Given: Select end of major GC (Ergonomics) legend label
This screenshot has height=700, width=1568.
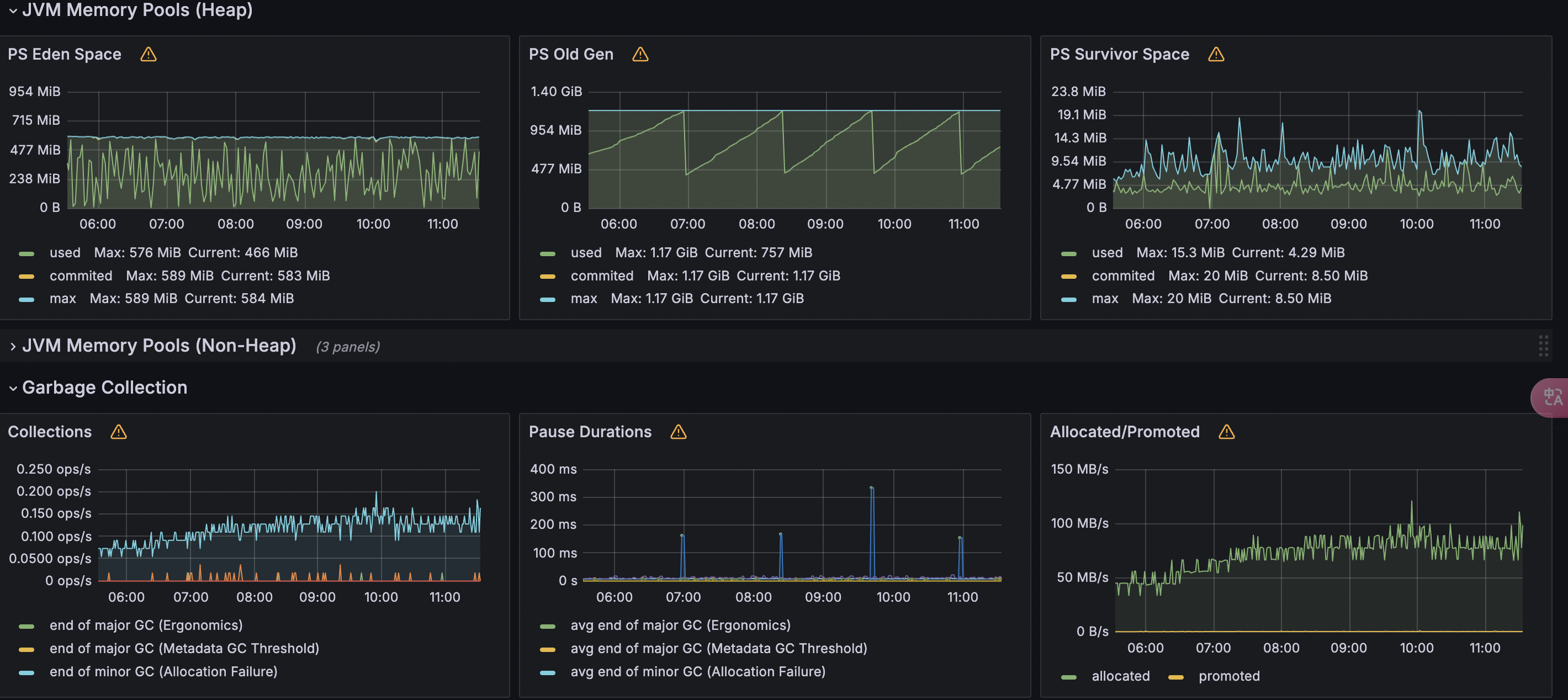Looking at the screenshot, I should click(x=146, y=625).
